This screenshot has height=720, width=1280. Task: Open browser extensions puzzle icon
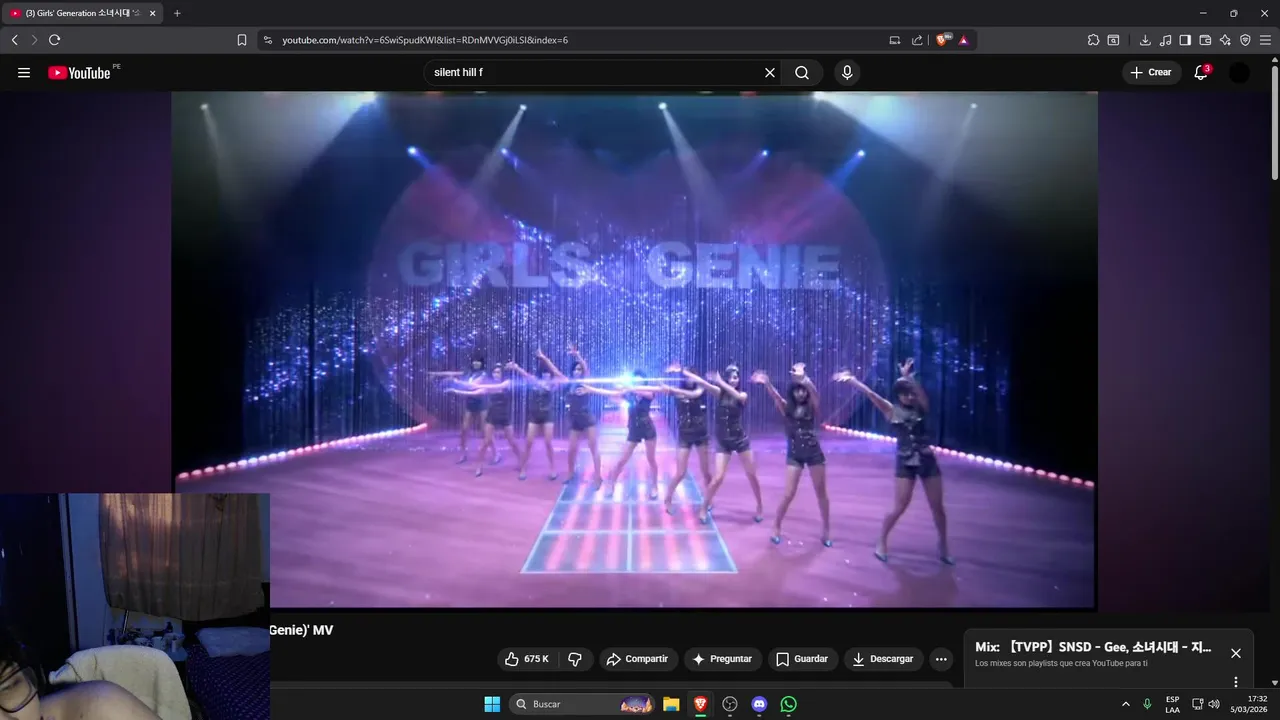pos(1093,40)
